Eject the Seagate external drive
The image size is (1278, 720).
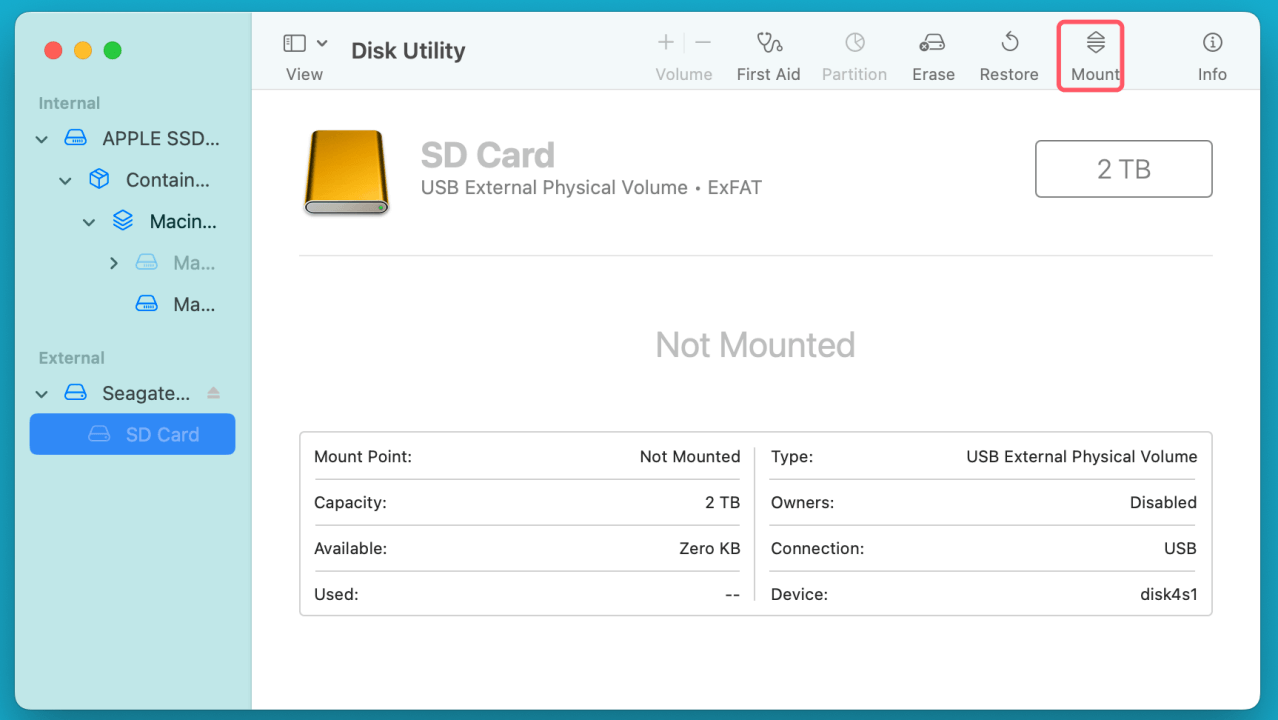coord(212,393)
